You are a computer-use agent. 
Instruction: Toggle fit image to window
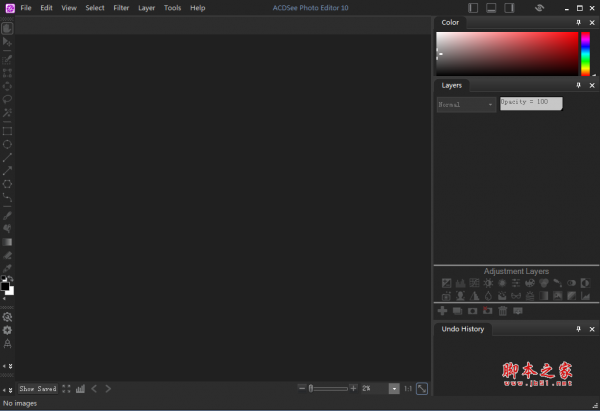pos(422,389)
